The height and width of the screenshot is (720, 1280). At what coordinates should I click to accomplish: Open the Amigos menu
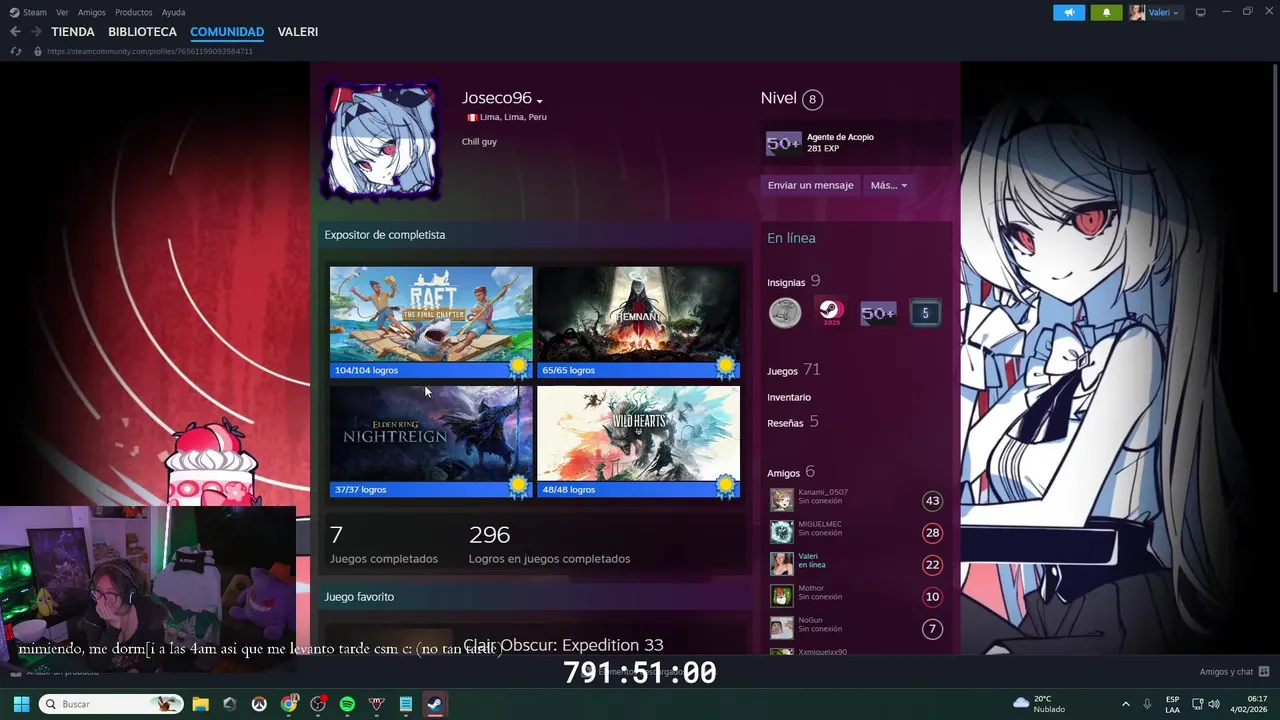click(92, 12)
